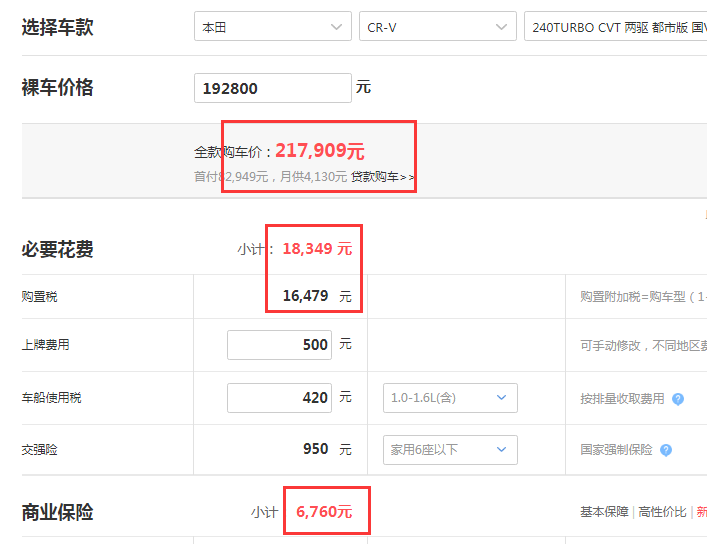Open the 本田 brand dropdown
The image size is (707, 544).
point(273,27)
